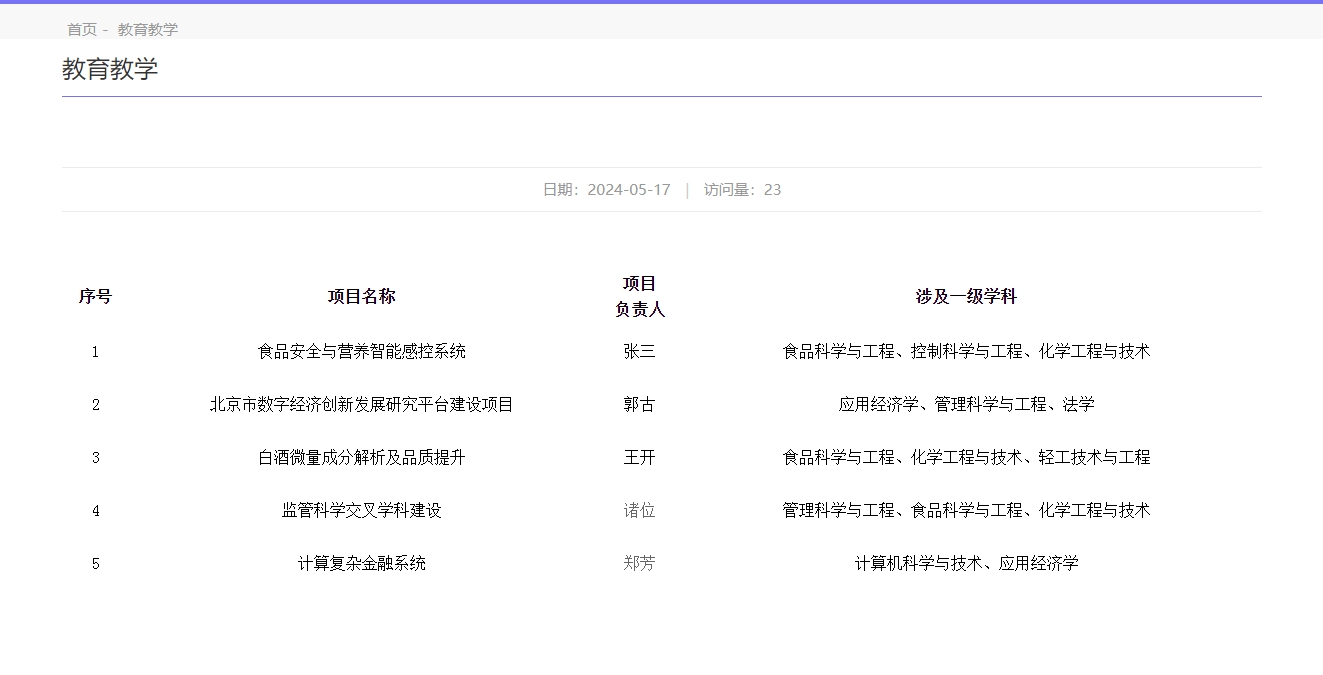
Task: Select the 序号 column header
Action: 95,297
